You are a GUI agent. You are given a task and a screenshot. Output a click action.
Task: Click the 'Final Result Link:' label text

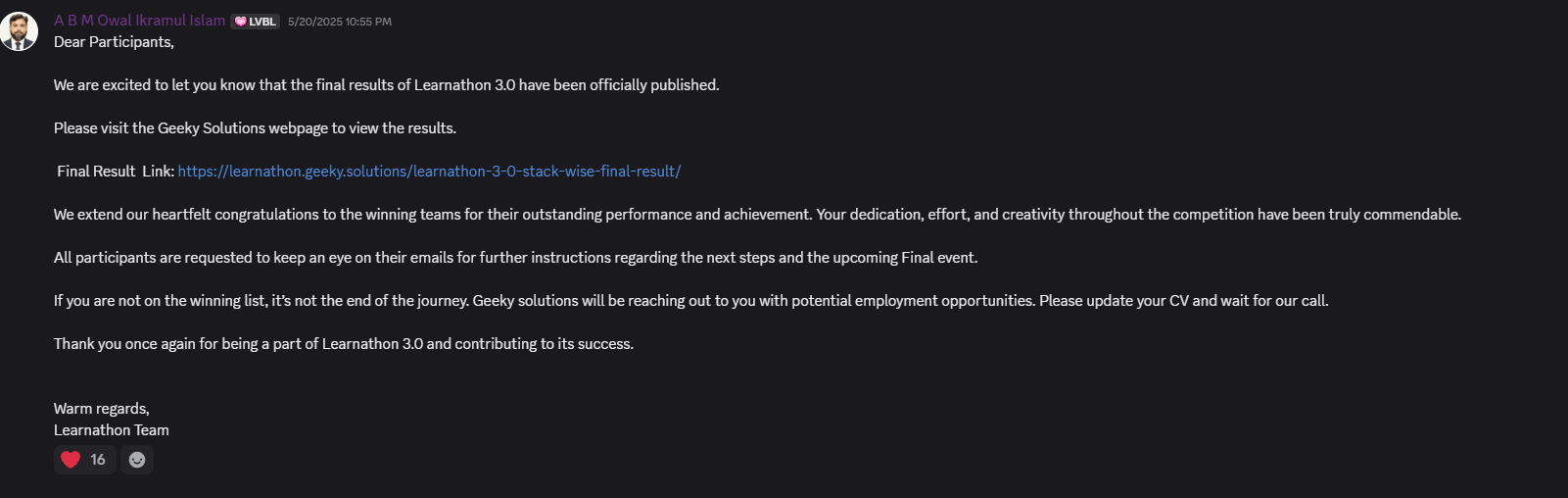[x=116, y=172]
